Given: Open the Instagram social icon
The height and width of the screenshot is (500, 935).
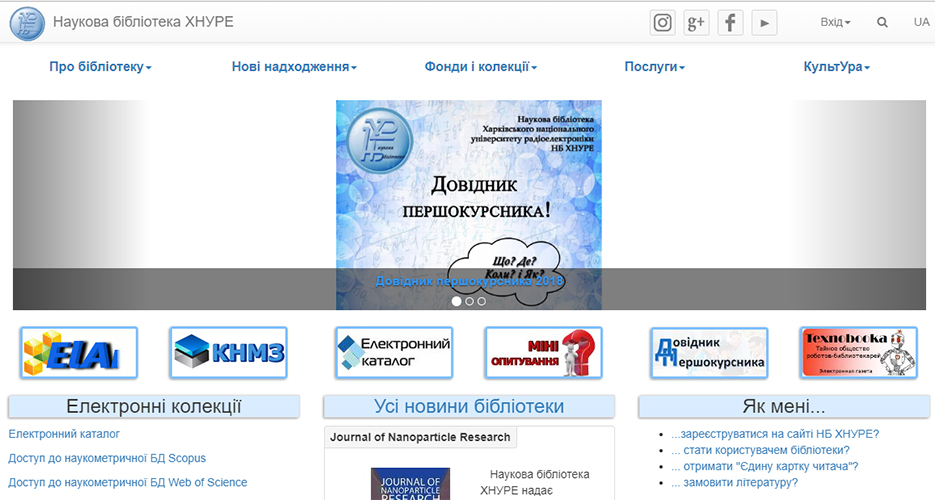Looking at the screenshot, I should click(x=662, y=22).
